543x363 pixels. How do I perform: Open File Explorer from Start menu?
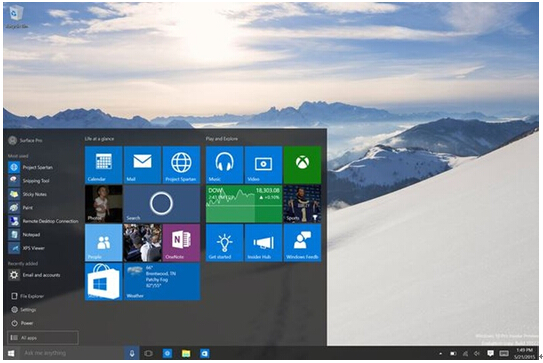28,296
